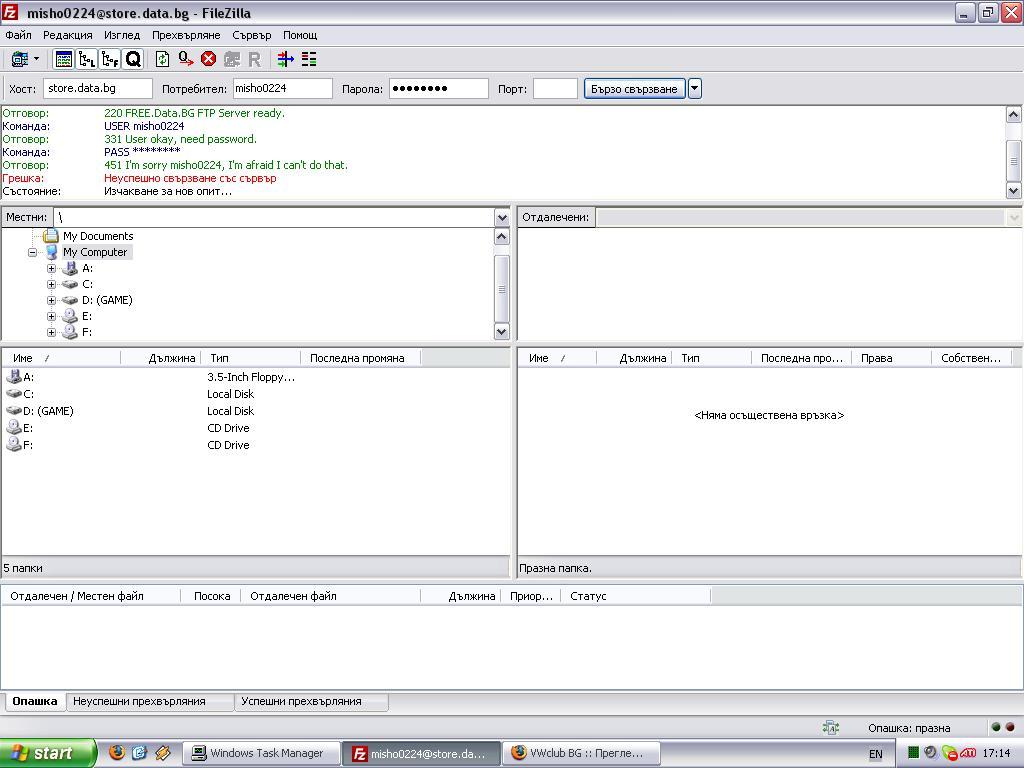
Task: Click the Хост input field
Action: tap(98, 88)
